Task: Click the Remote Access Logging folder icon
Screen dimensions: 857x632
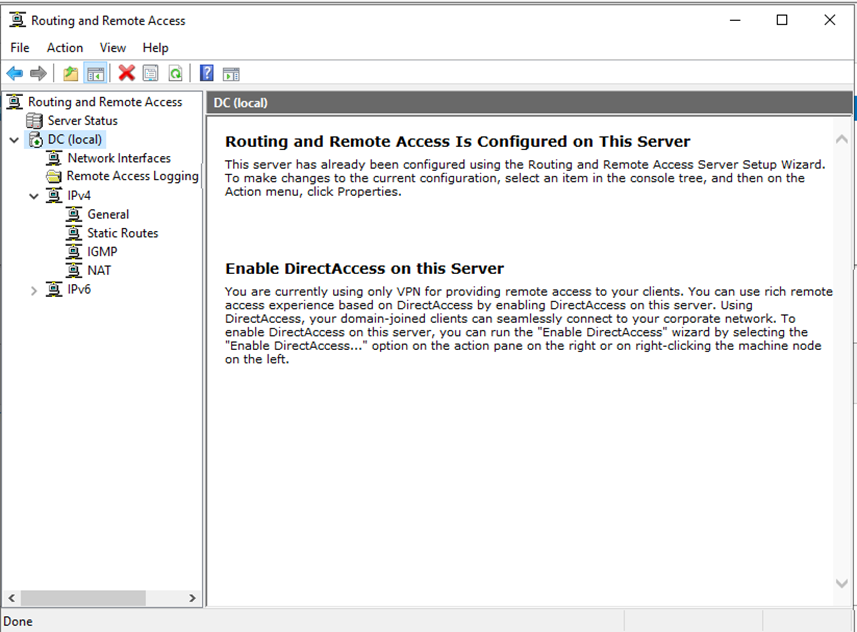Action: click(54, 176)
